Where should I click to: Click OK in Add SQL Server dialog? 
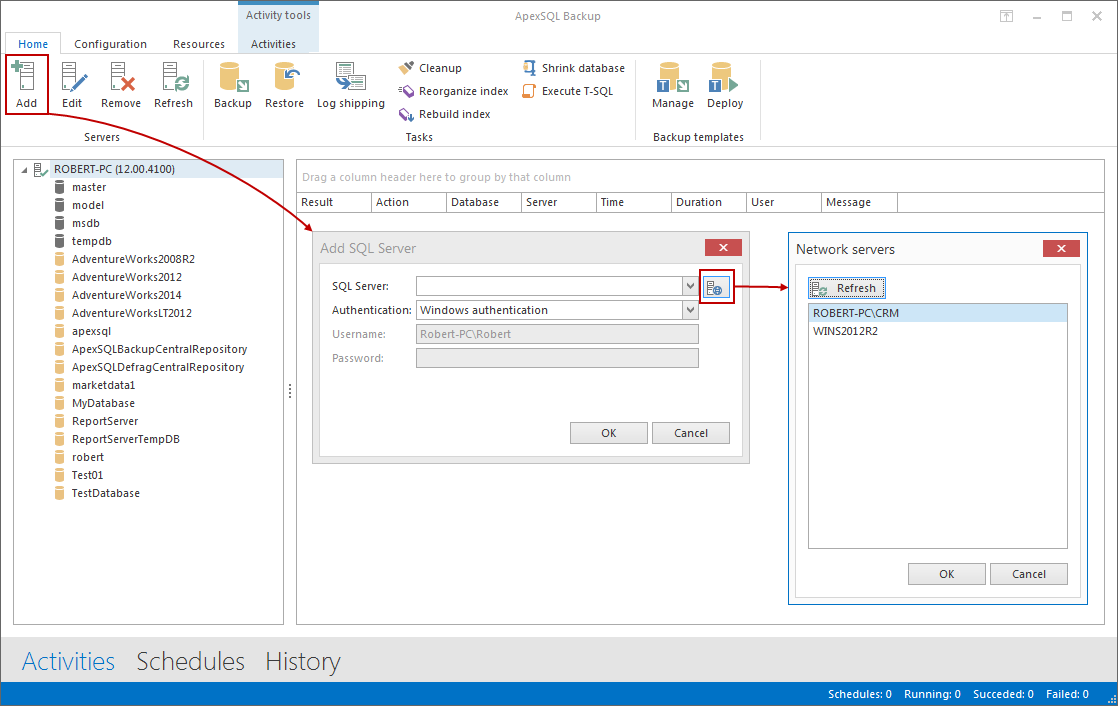pos(609,433)
